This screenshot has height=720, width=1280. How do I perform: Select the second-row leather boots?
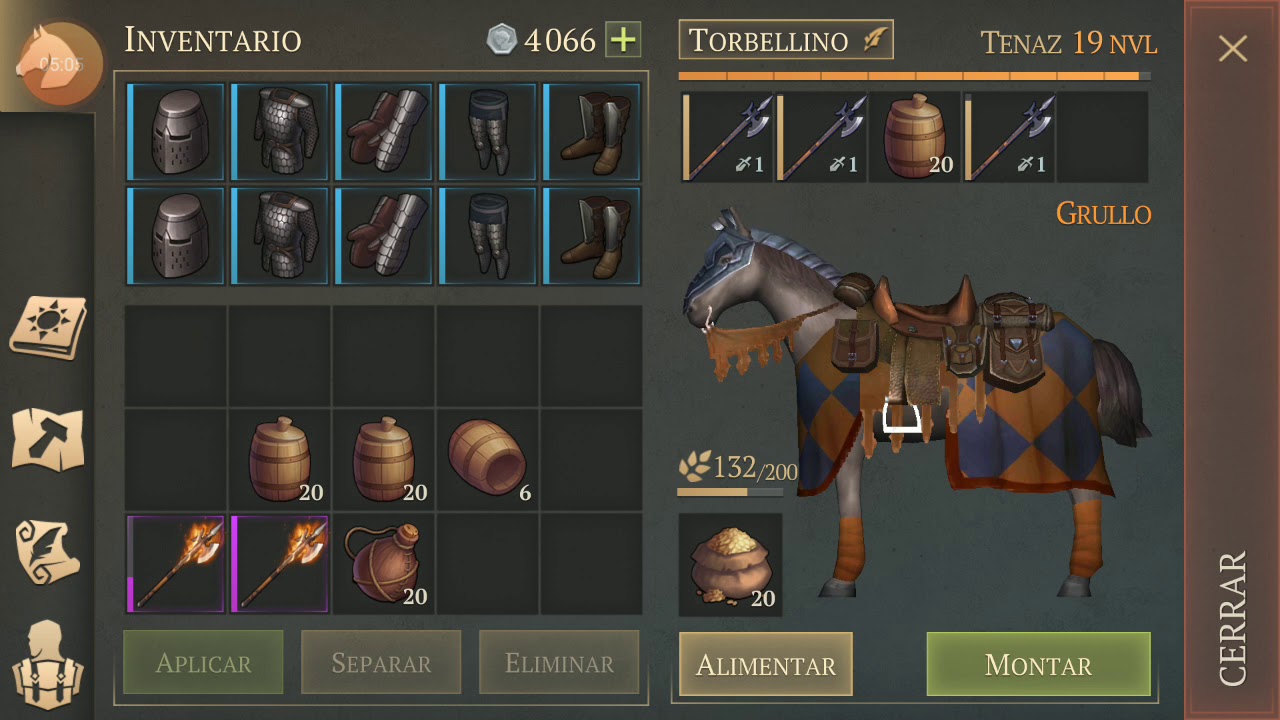coord(592,235)
